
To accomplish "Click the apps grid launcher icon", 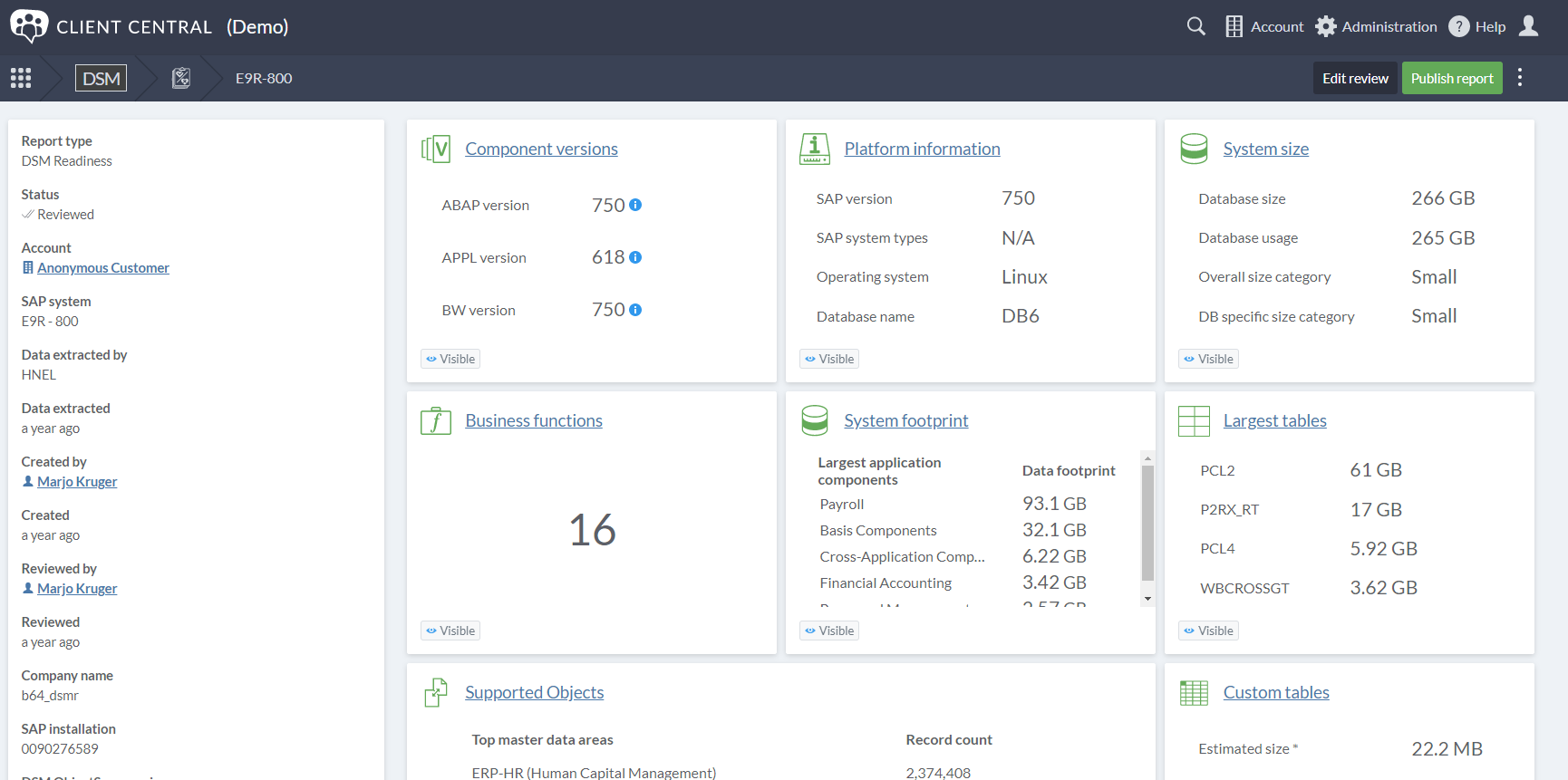I will point(21,78).
